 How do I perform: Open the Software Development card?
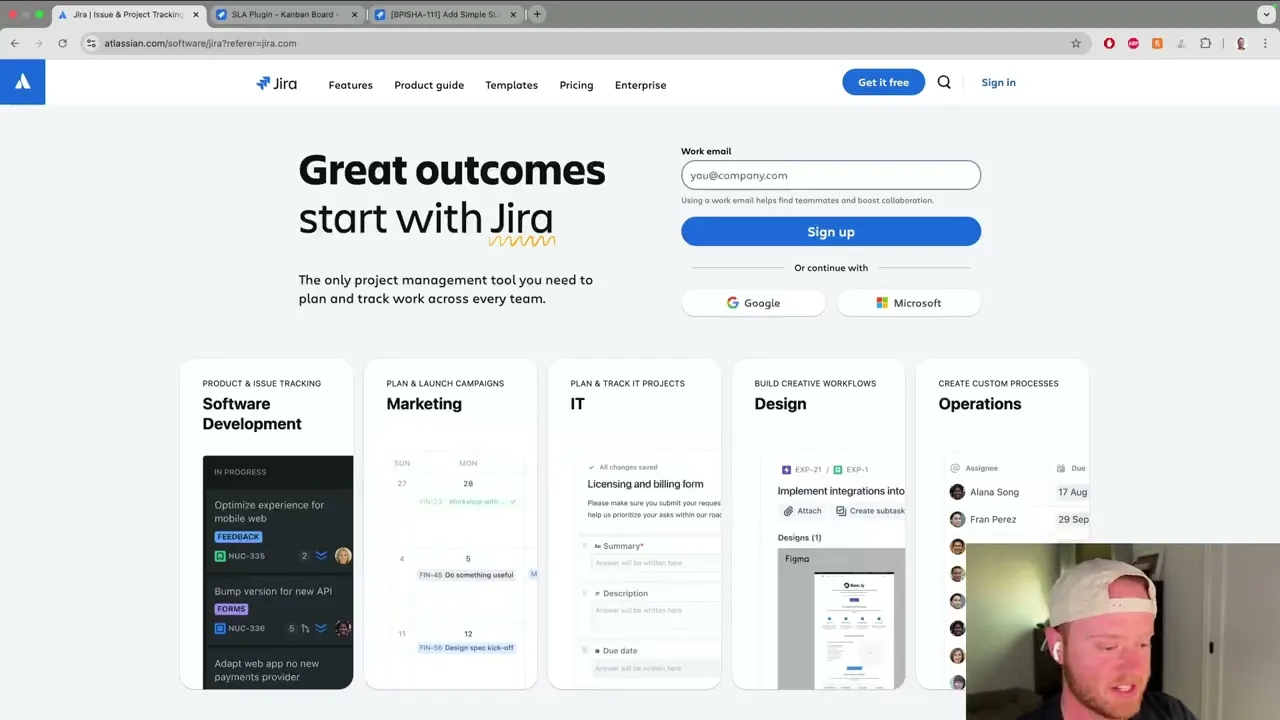tap(266, 524)
